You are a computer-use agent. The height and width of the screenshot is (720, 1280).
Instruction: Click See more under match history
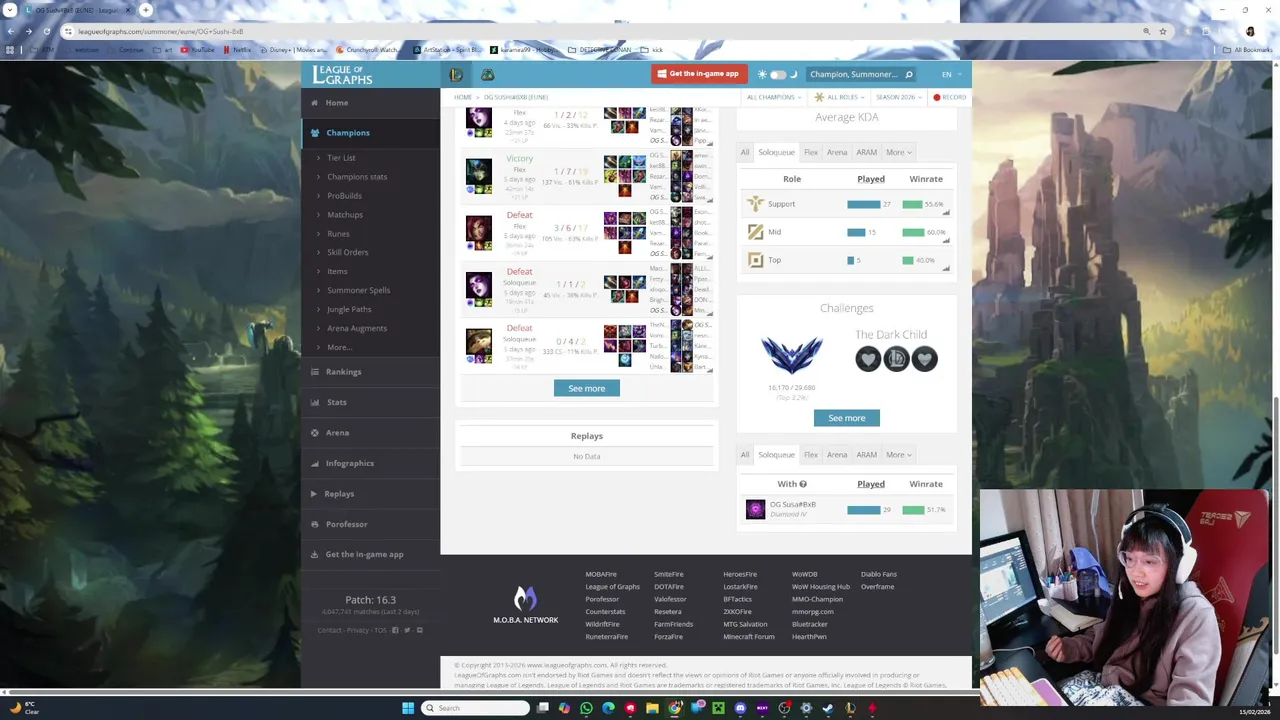[587, 389]
